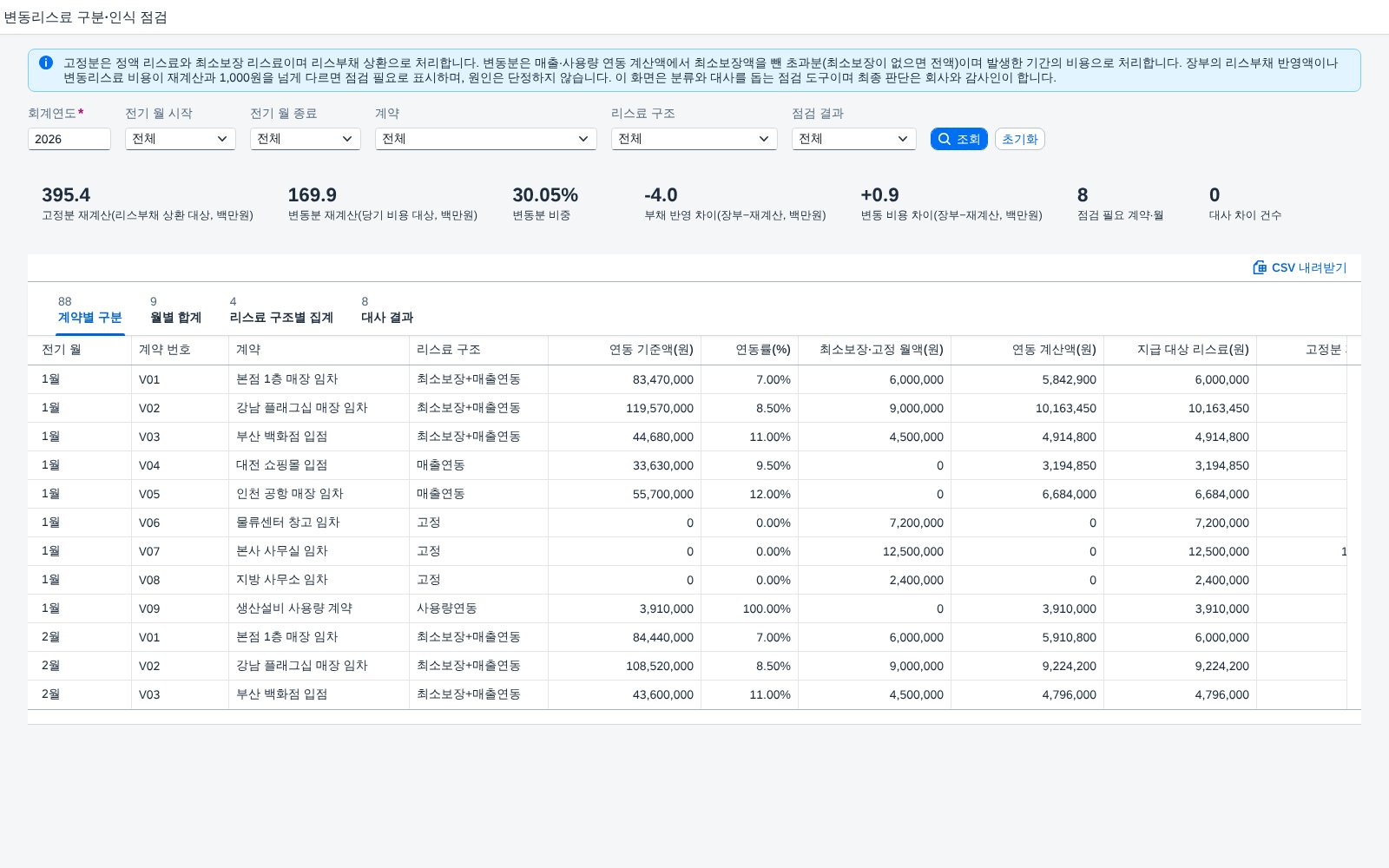This screenshot has height=868, width=1389.
Task: Click the 점검 필요 계약·월 KPI label
Action: coord(1120,215)
